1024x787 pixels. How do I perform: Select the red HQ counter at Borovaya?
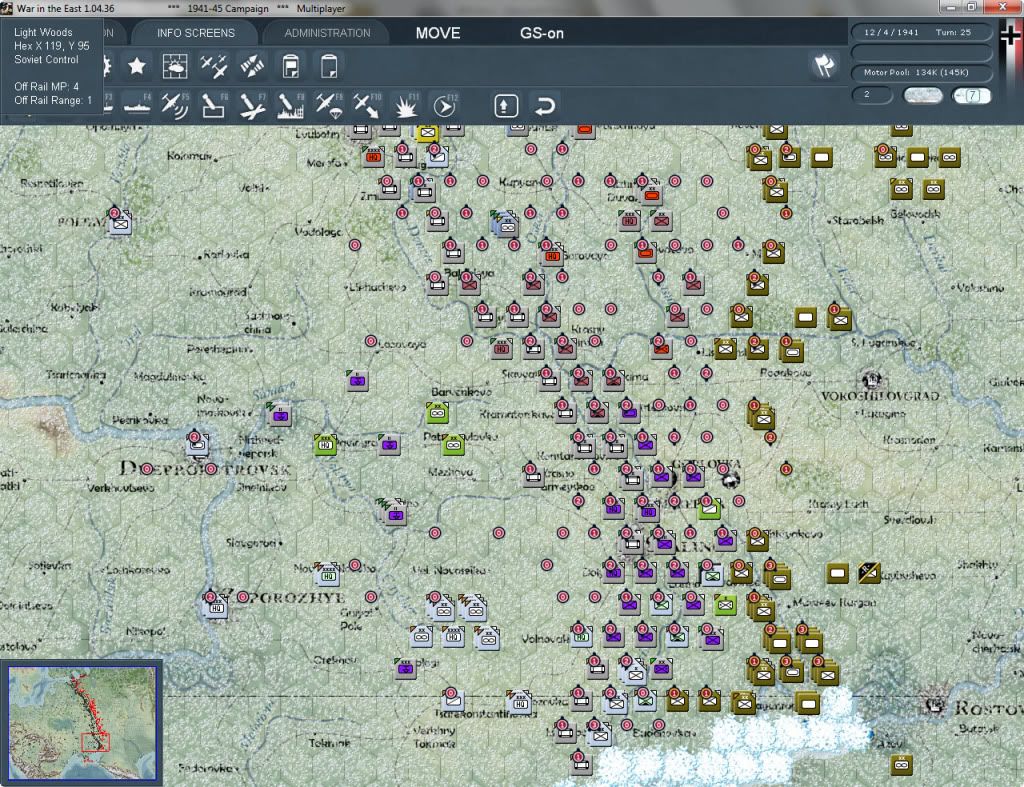tap(552, 255)
